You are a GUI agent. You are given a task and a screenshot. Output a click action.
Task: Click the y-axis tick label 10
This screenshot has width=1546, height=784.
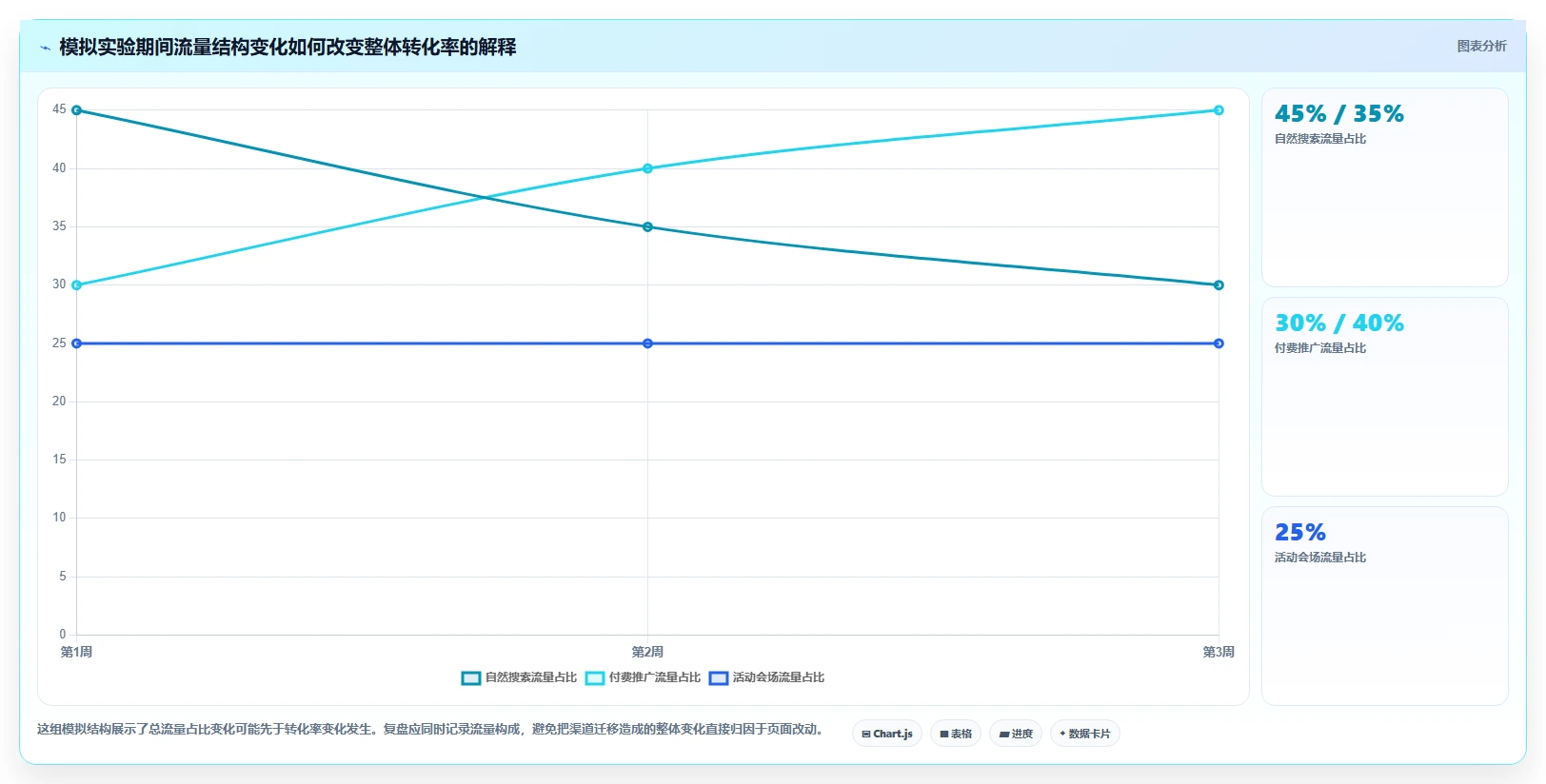[59, 518]
